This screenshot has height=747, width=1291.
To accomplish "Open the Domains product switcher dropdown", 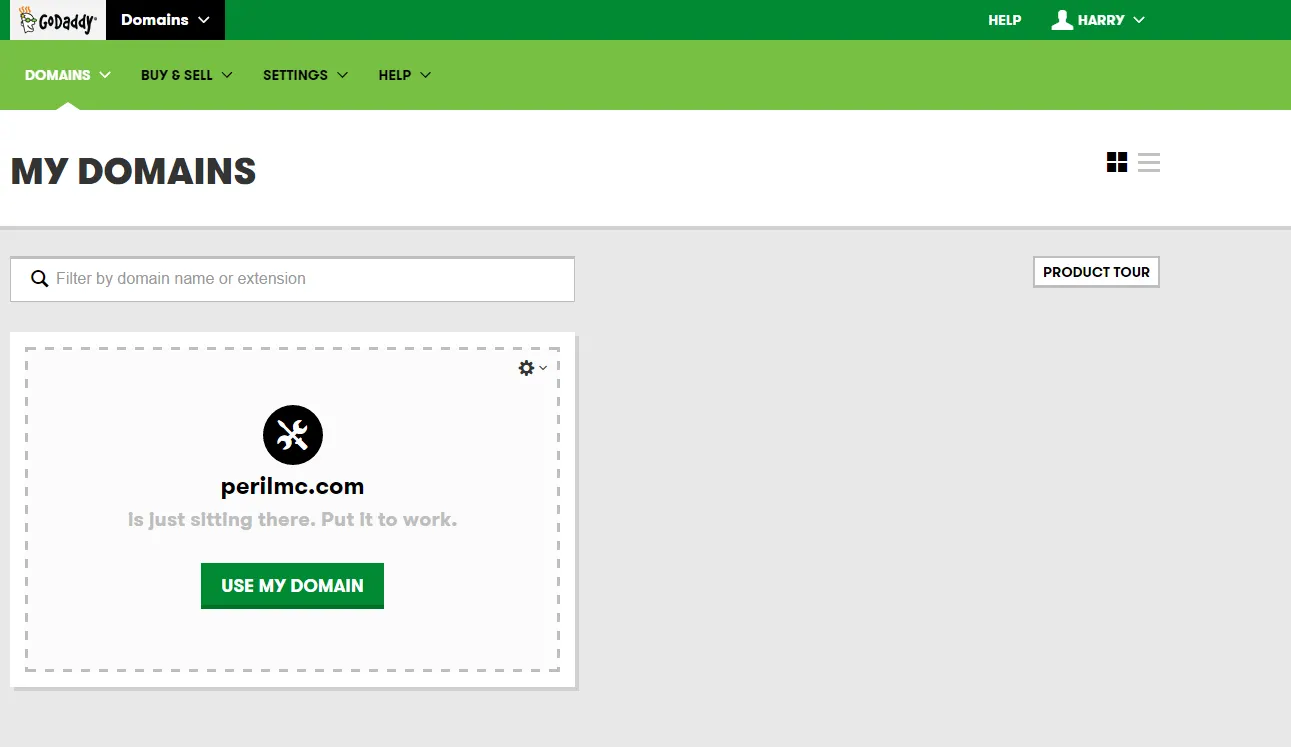I will tap(165, 20).
